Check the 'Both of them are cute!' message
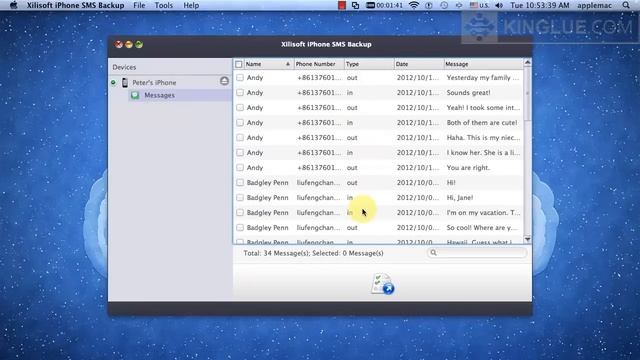The height and width of the screenshot is (360, 640). point(240,122)
